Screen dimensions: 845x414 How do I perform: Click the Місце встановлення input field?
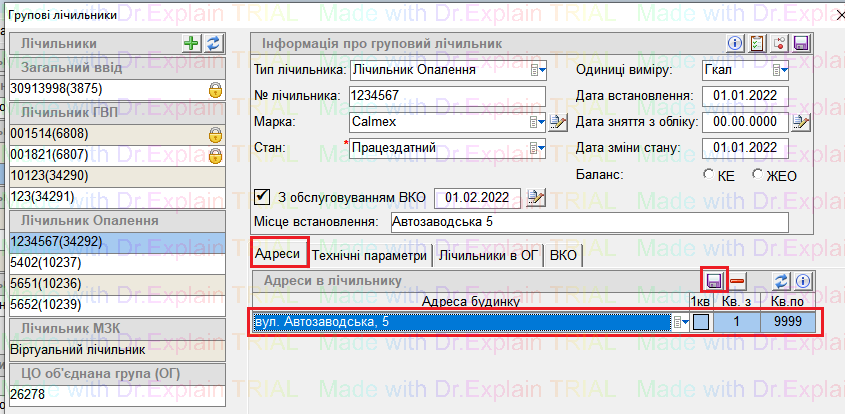coord(588,221)
